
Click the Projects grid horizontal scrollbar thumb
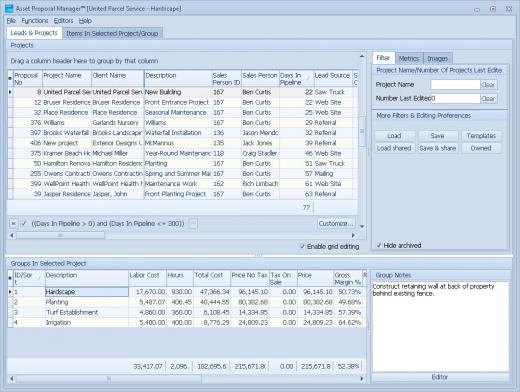click(x=60, y=235)
